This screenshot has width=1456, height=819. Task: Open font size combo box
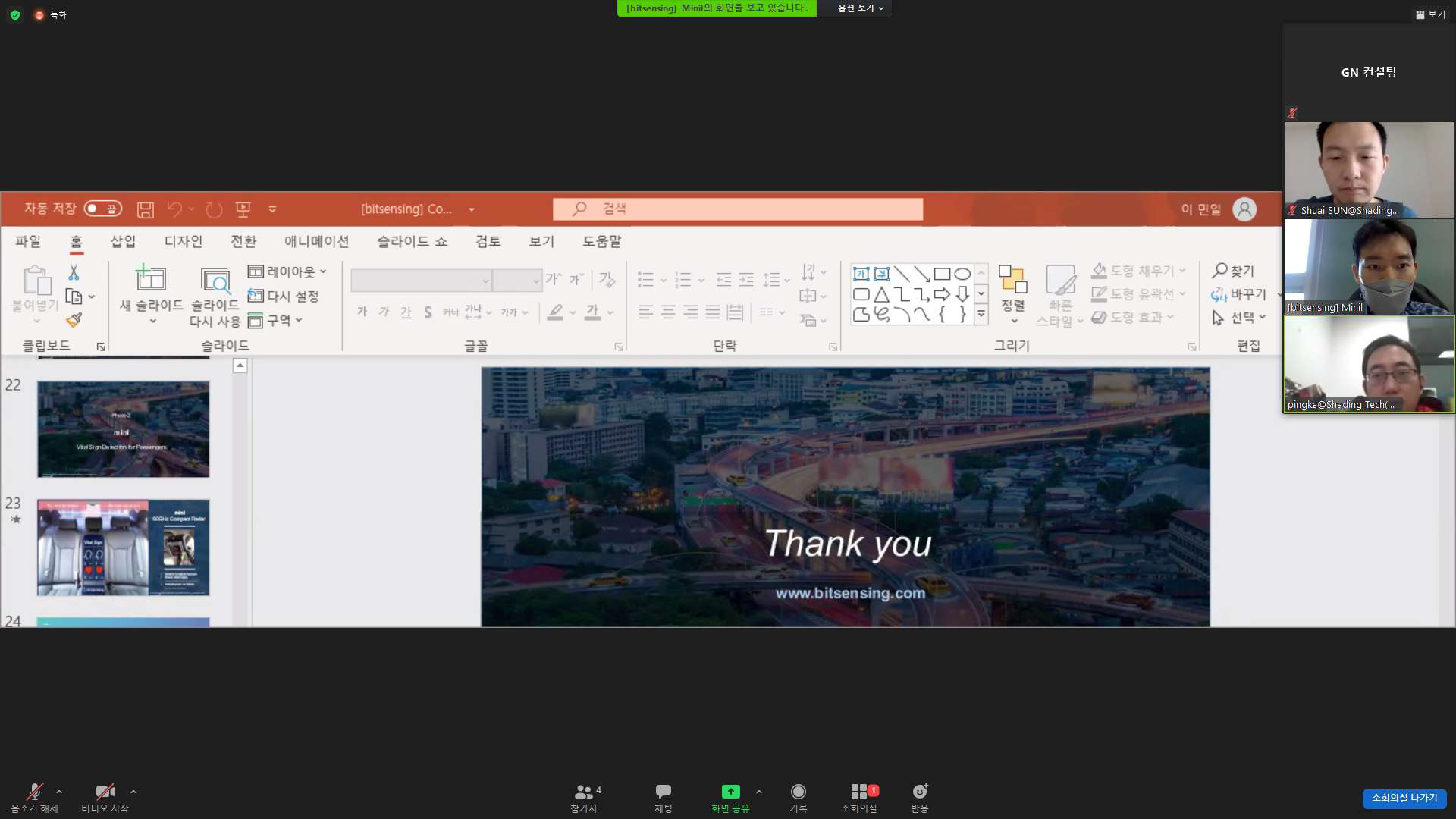[x=517, y=281]
